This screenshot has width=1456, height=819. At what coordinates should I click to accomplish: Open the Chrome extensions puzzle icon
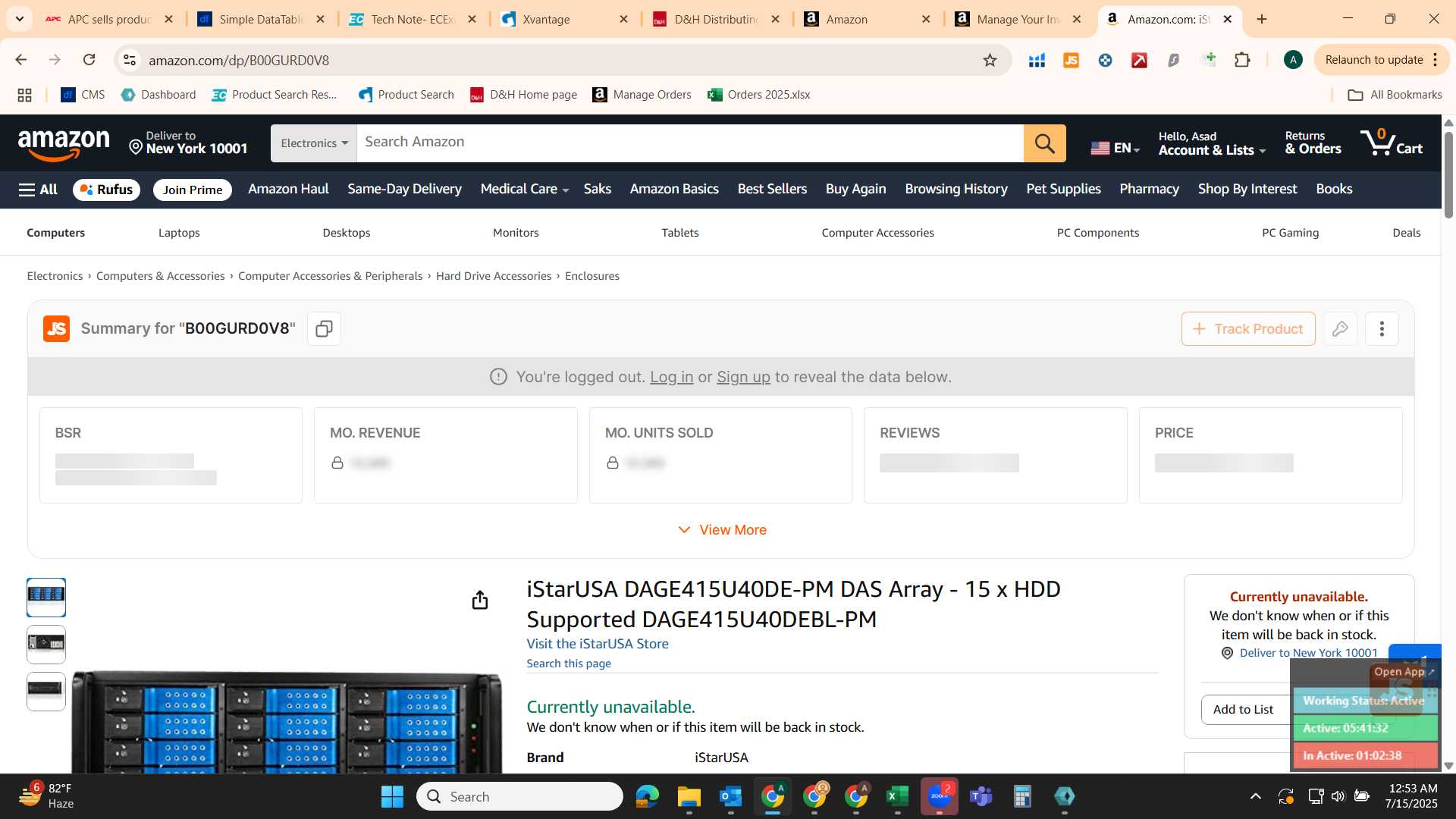(x=1242, y=60)
